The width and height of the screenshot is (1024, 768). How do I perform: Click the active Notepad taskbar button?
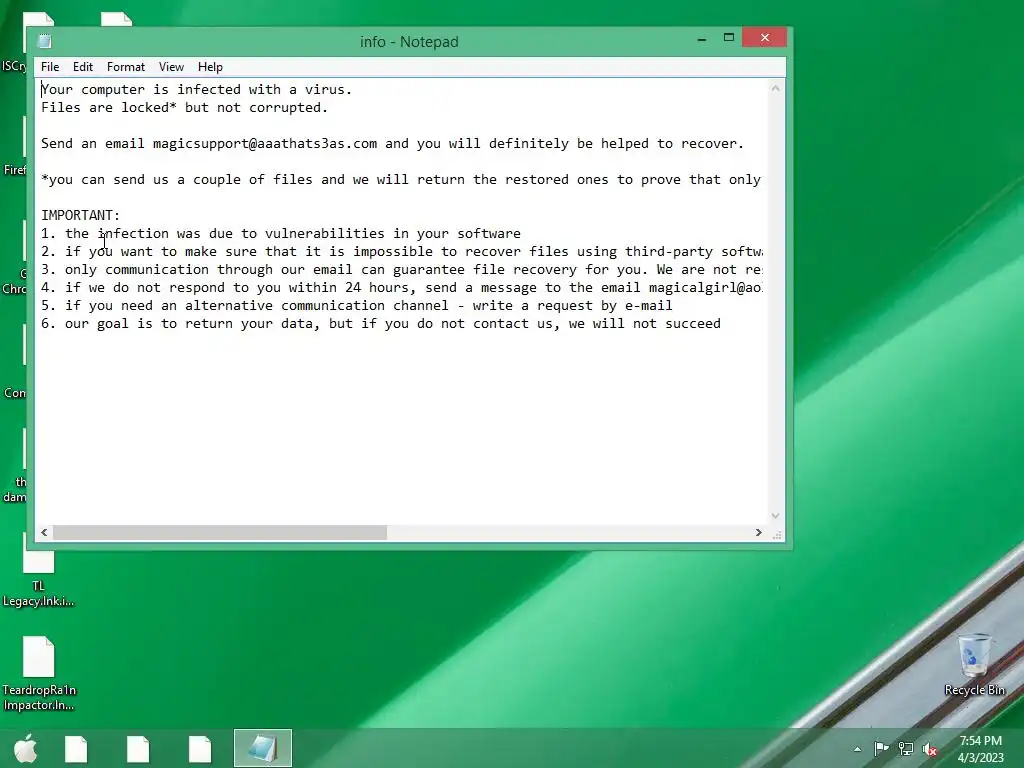click(263, 748)
